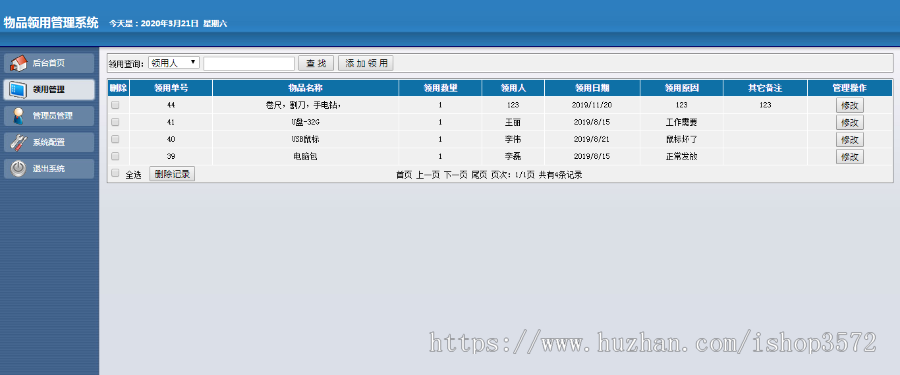Click the power icon for 退出系统
The image size is (900, 375).
tap(18, 168)
